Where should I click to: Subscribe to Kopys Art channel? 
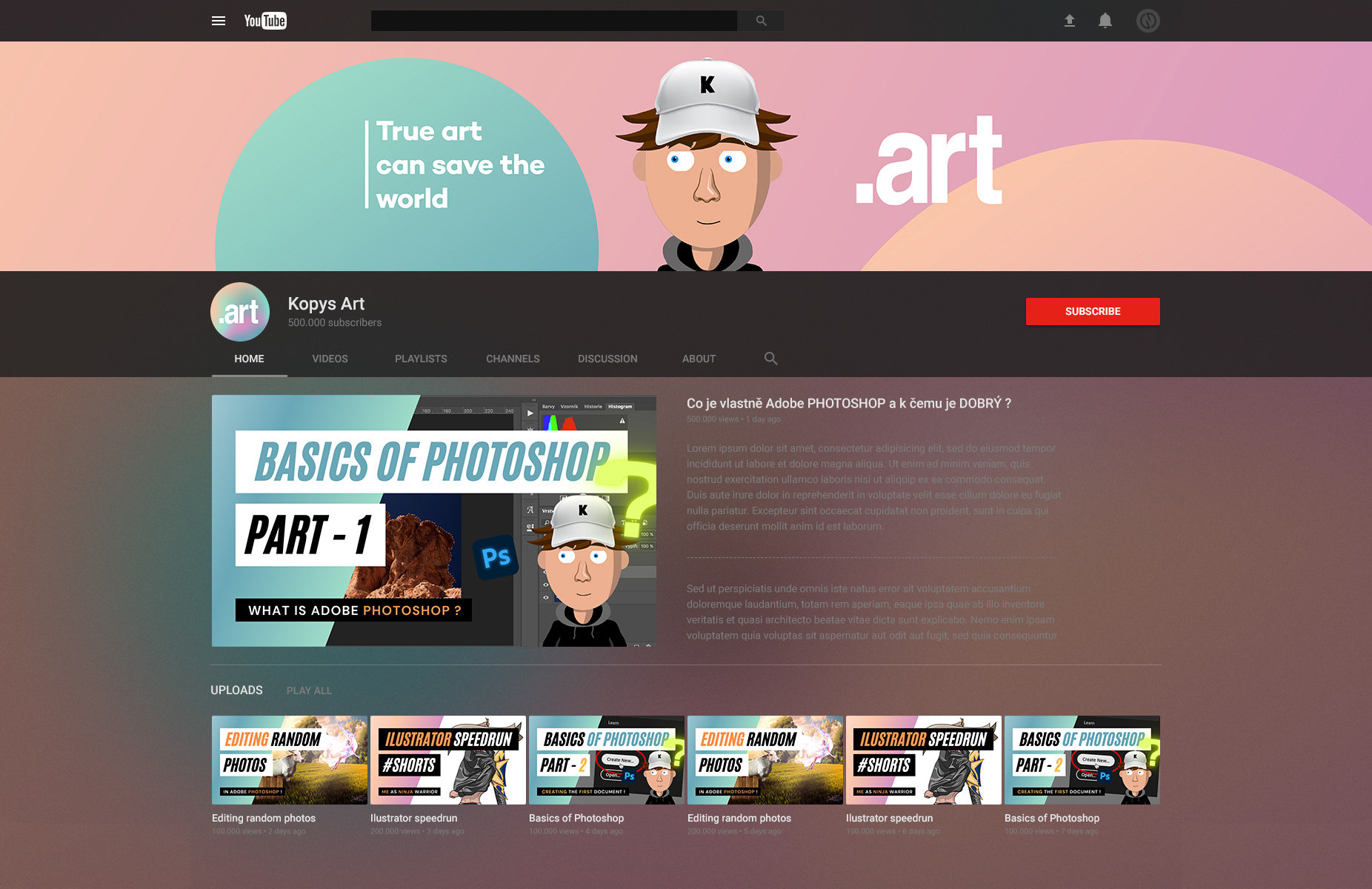[1093, 311]
